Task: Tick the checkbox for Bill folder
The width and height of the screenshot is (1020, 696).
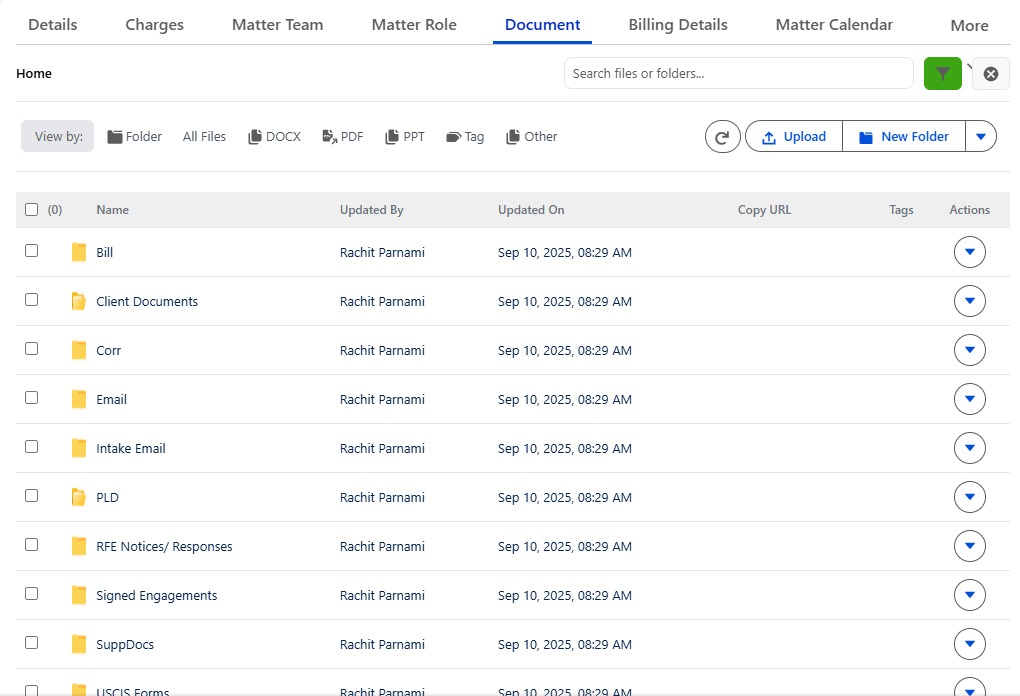Action: pos(32,251)
